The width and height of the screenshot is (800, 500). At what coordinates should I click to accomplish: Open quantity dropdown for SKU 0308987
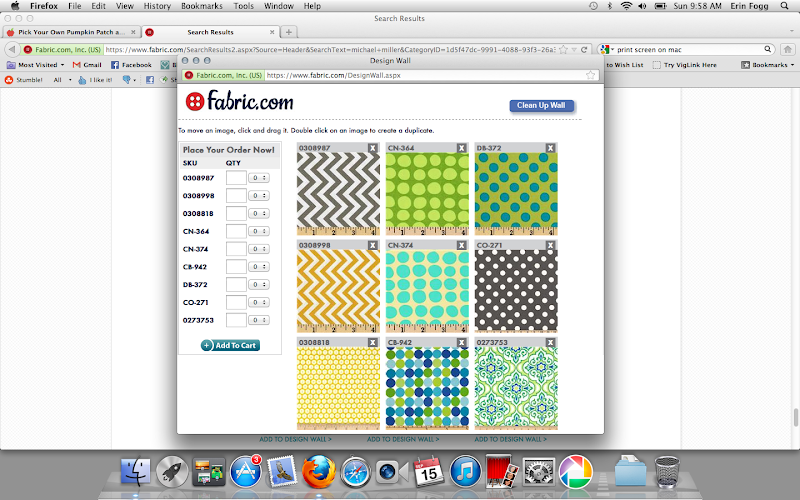pos(259,178)
